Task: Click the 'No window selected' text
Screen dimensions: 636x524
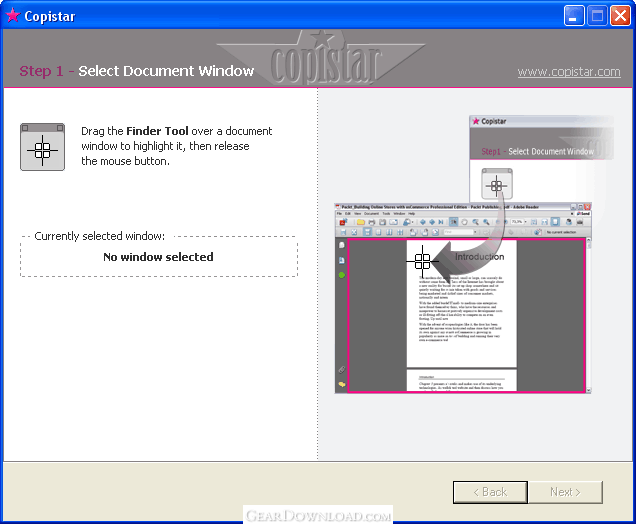Action: point(158,257)
